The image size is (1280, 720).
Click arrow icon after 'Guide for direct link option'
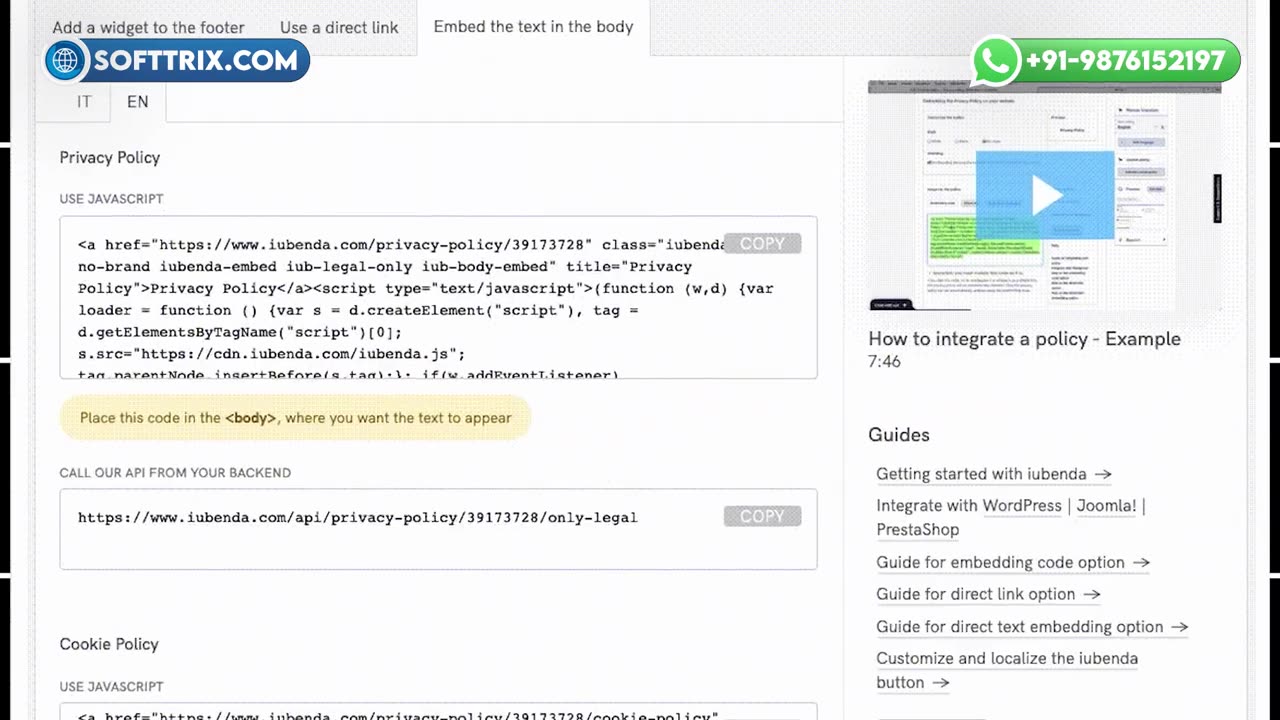[1091, 594]
